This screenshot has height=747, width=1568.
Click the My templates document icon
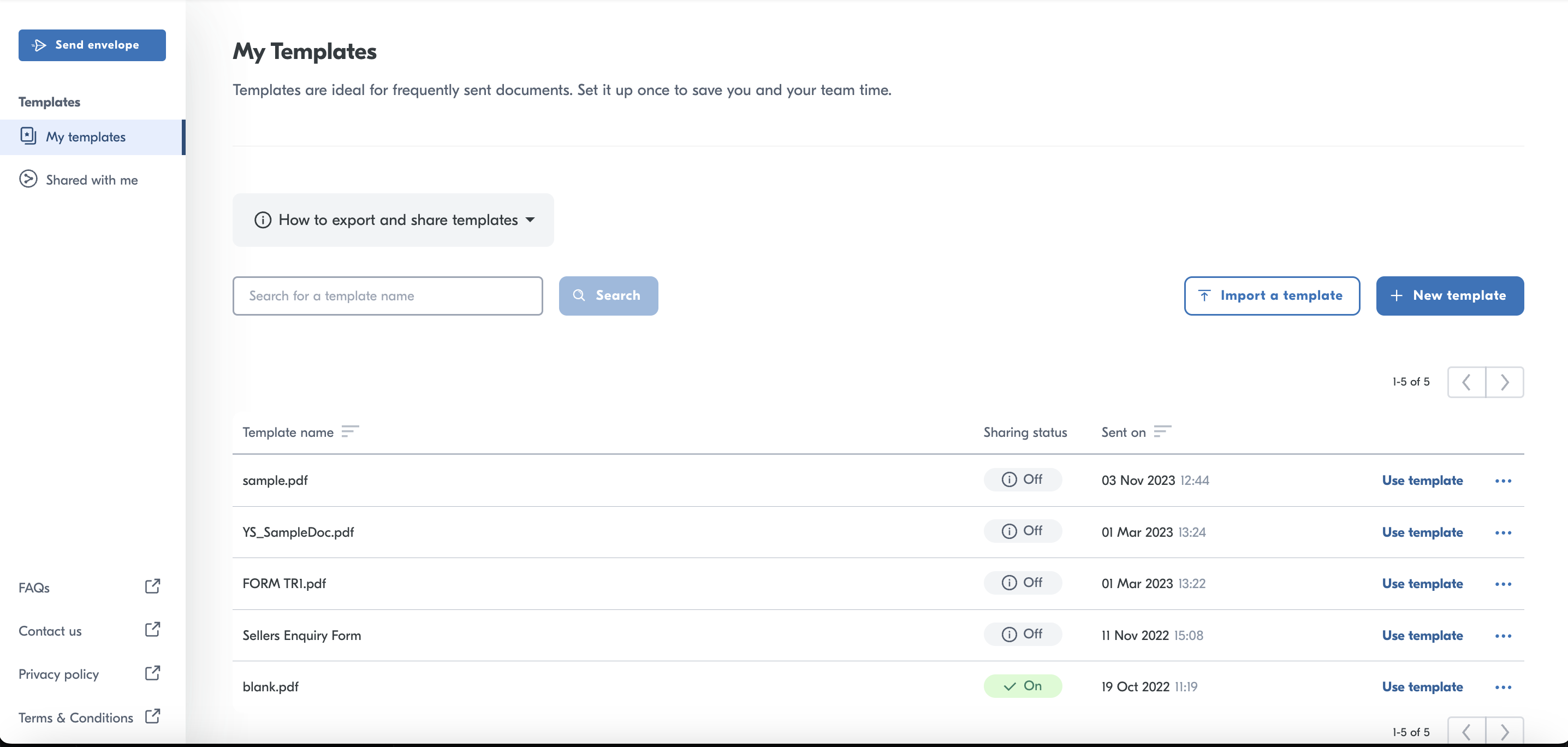(28, 136)
